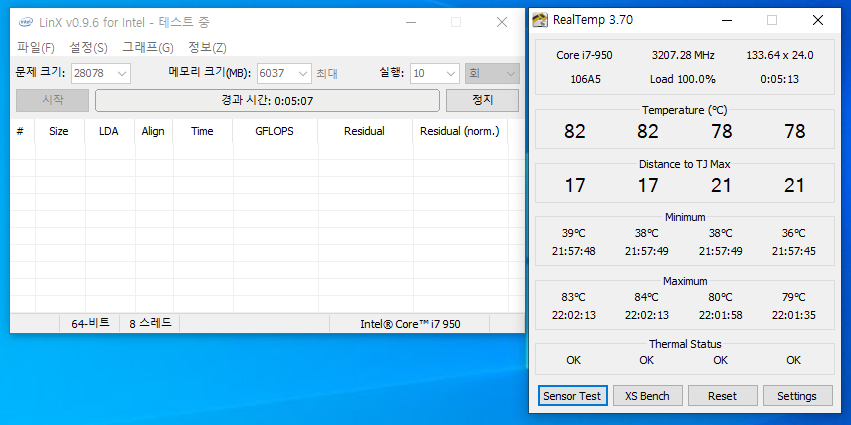Click the RealTemp title bar icon
This screenshot has height=425, width=851.
pos(539,21)
